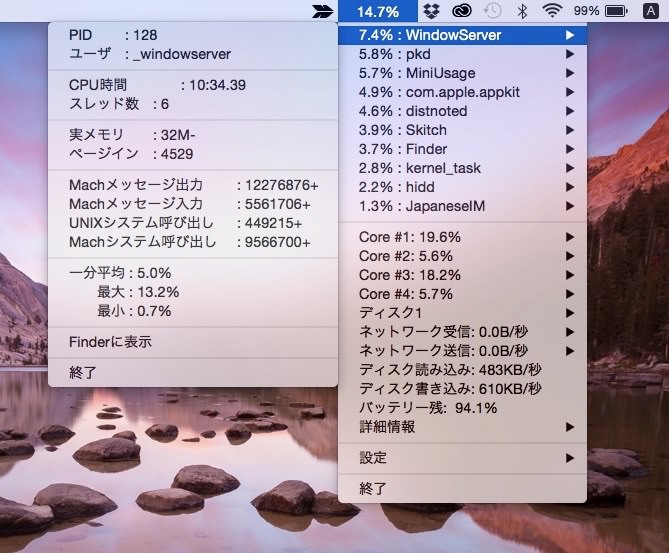Click the ページイン : 4529 line
This screenshot has width=669, height=553.
coord(193,154)
